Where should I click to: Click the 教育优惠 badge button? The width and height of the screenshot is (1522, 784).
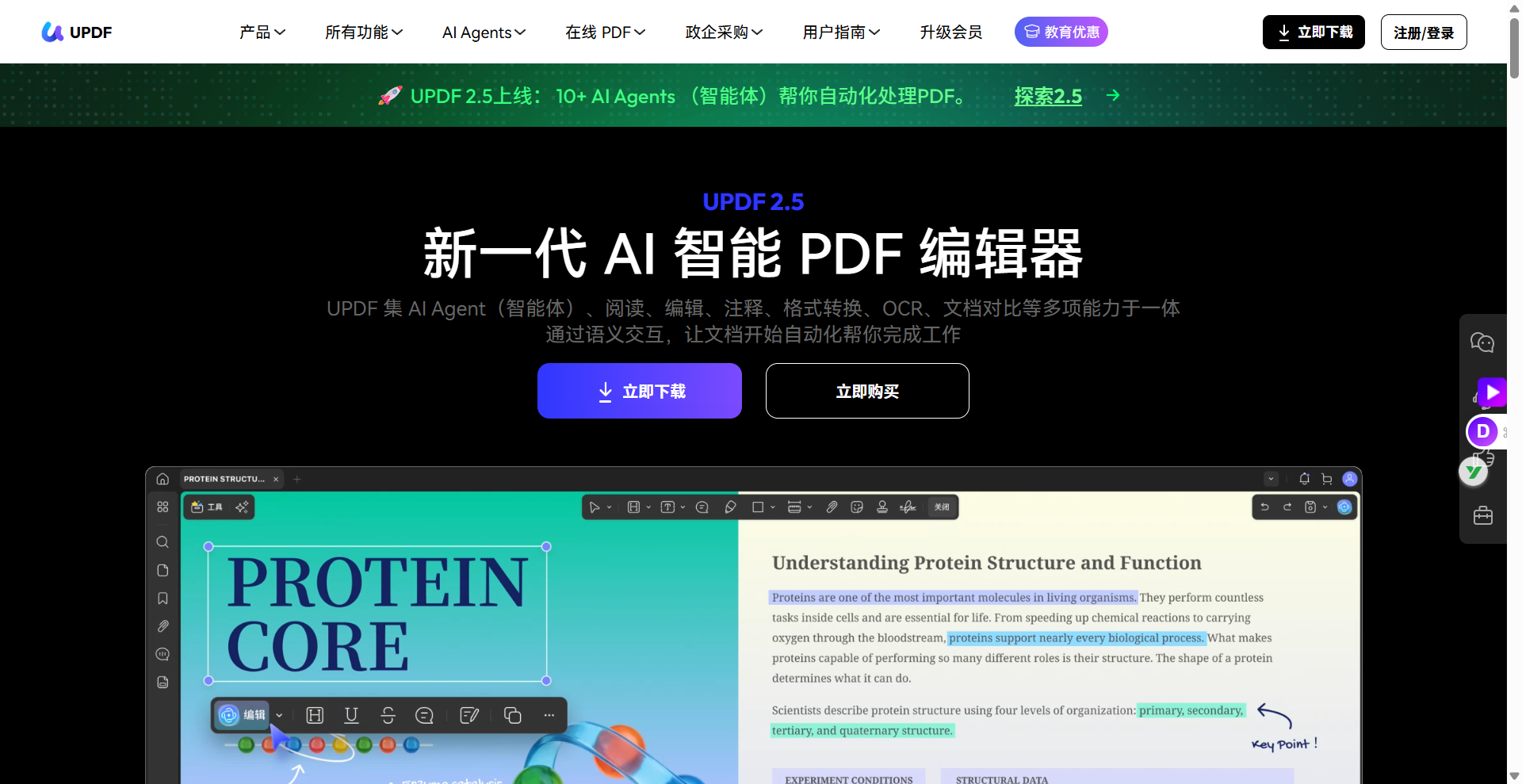coord(1061,32)
